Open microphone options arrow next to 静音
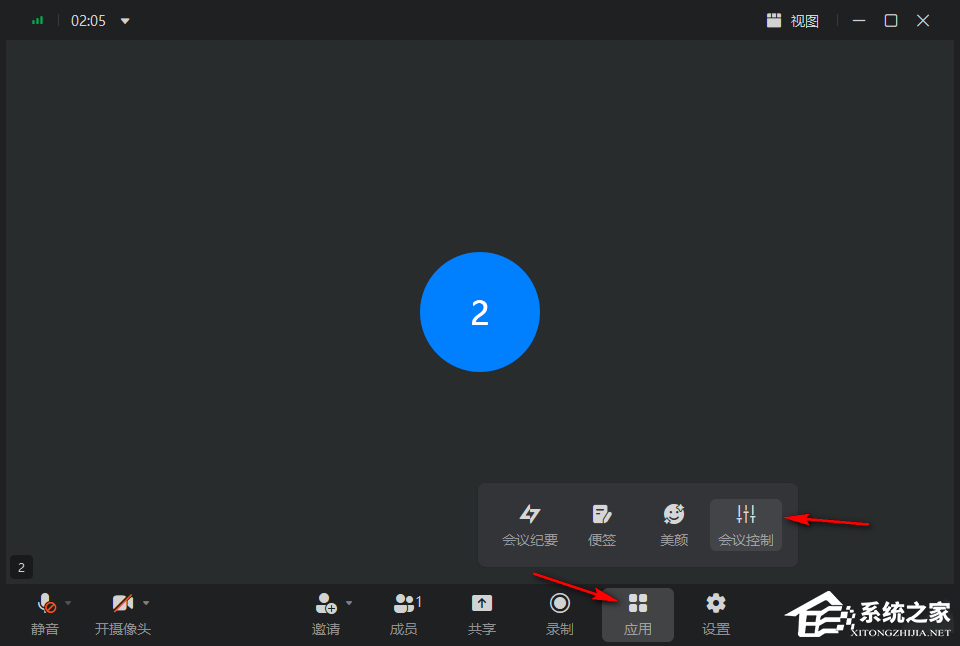This screenshot has height=646, width=960. pos(68,603)
